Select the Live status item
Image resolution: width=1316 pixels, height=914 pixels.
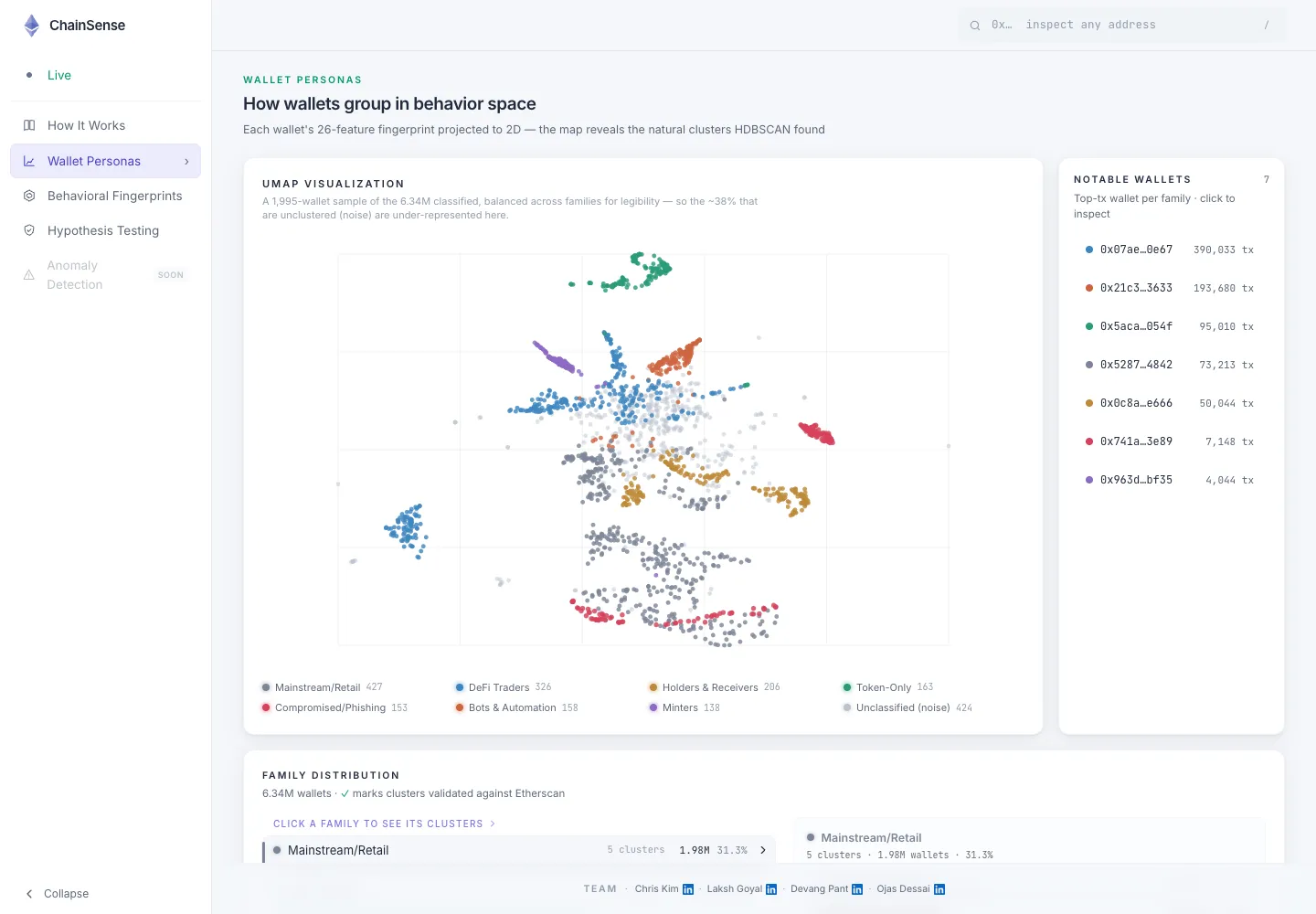pyautogui.click(x=105, y=75)
